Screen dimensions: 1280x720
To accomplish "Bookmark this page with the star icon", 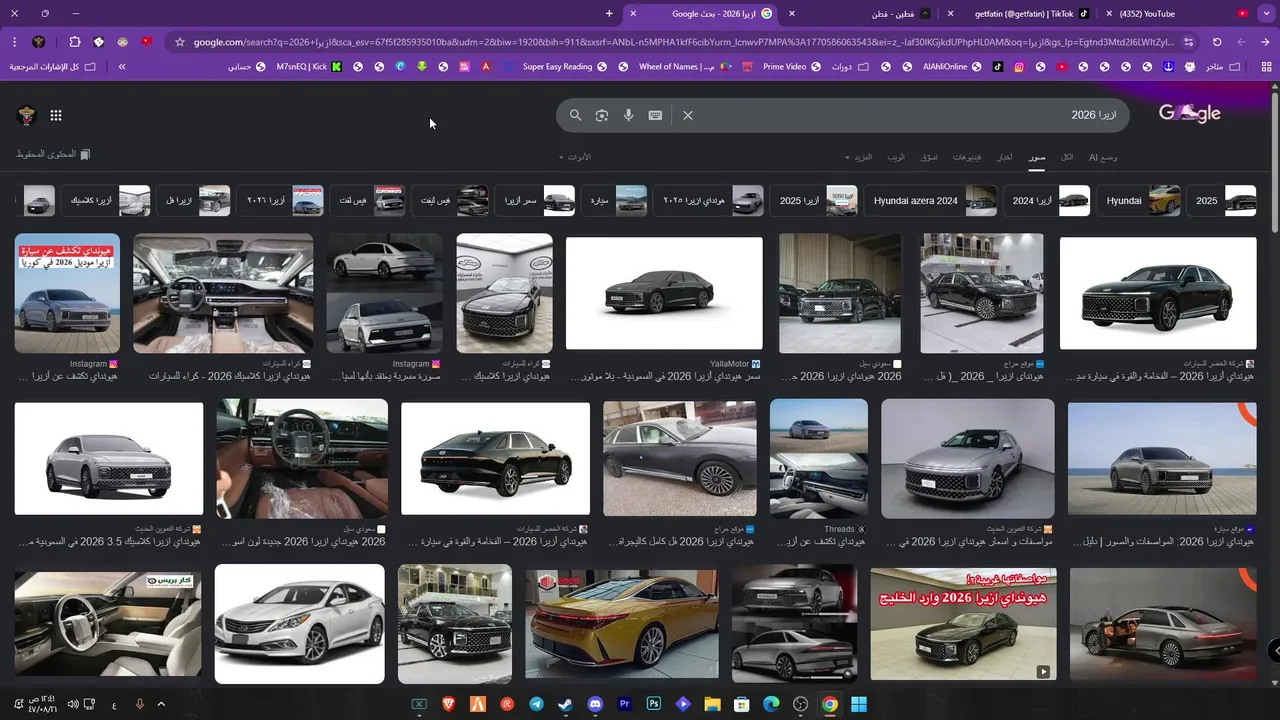I will point(180,42).
